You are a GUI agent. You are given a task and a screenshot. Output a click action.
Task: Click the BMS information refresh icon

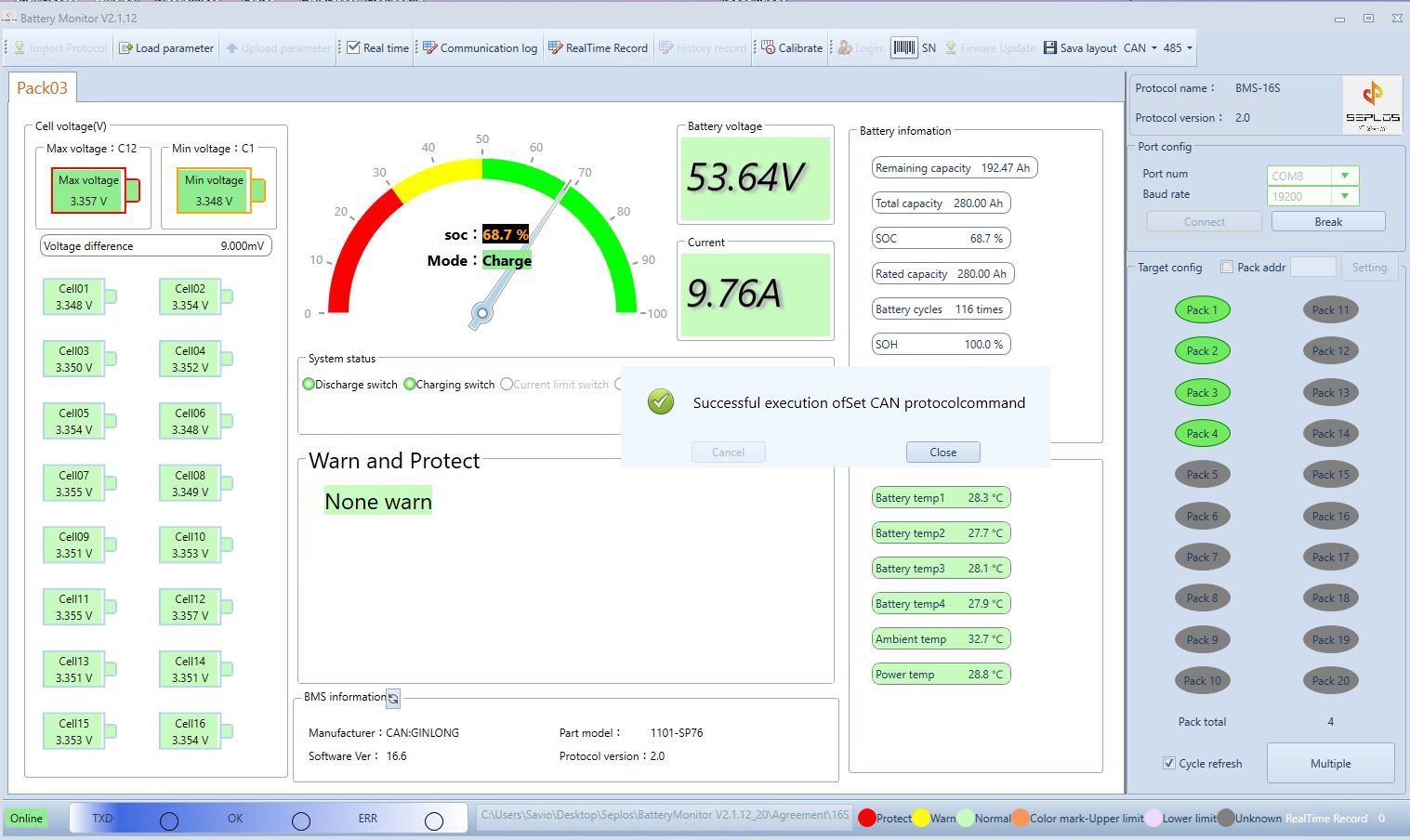coord(393,698)
